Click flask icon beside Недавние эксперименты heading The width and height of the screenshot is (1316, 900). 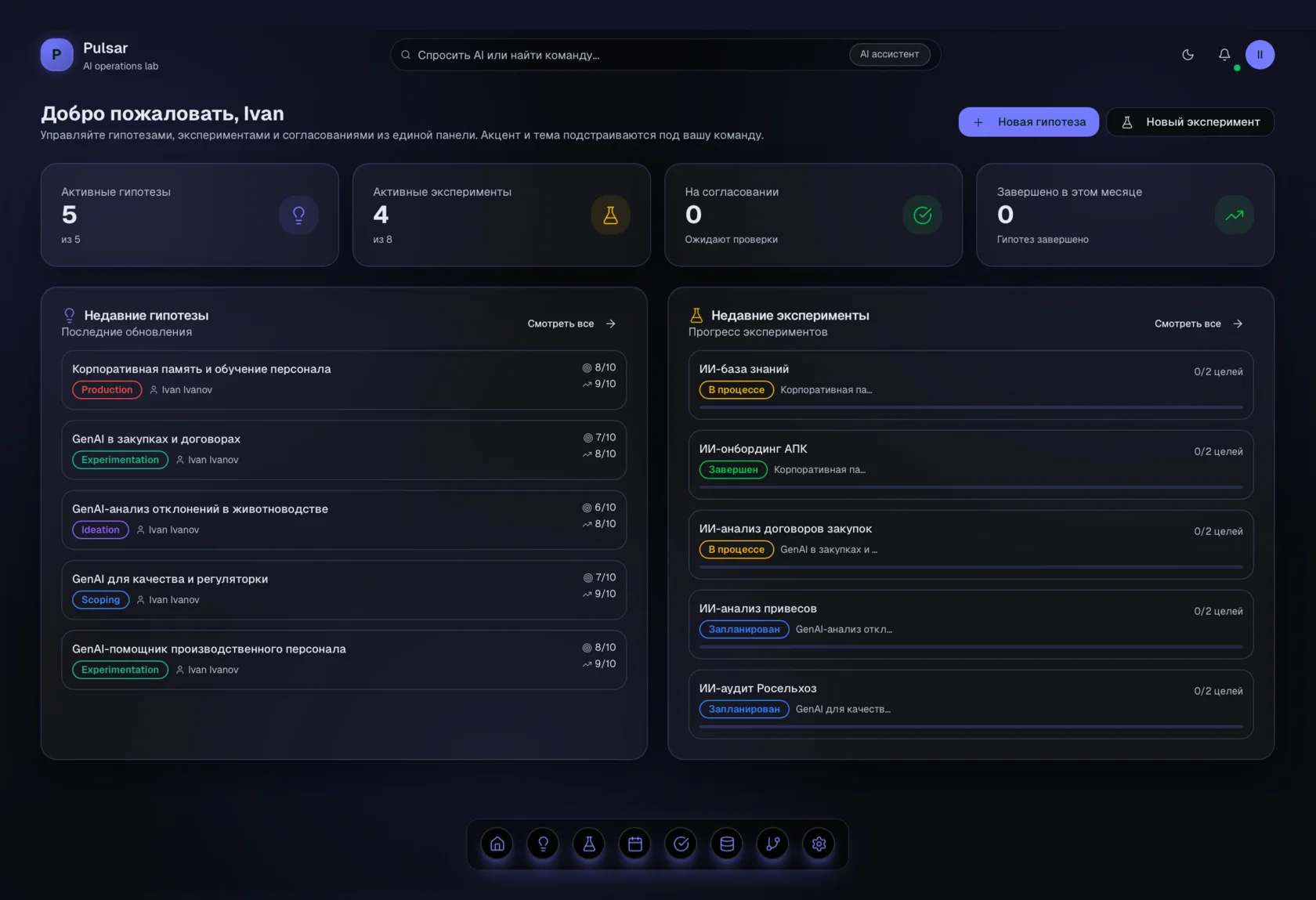pyautogui.click(x=696, y=315)
